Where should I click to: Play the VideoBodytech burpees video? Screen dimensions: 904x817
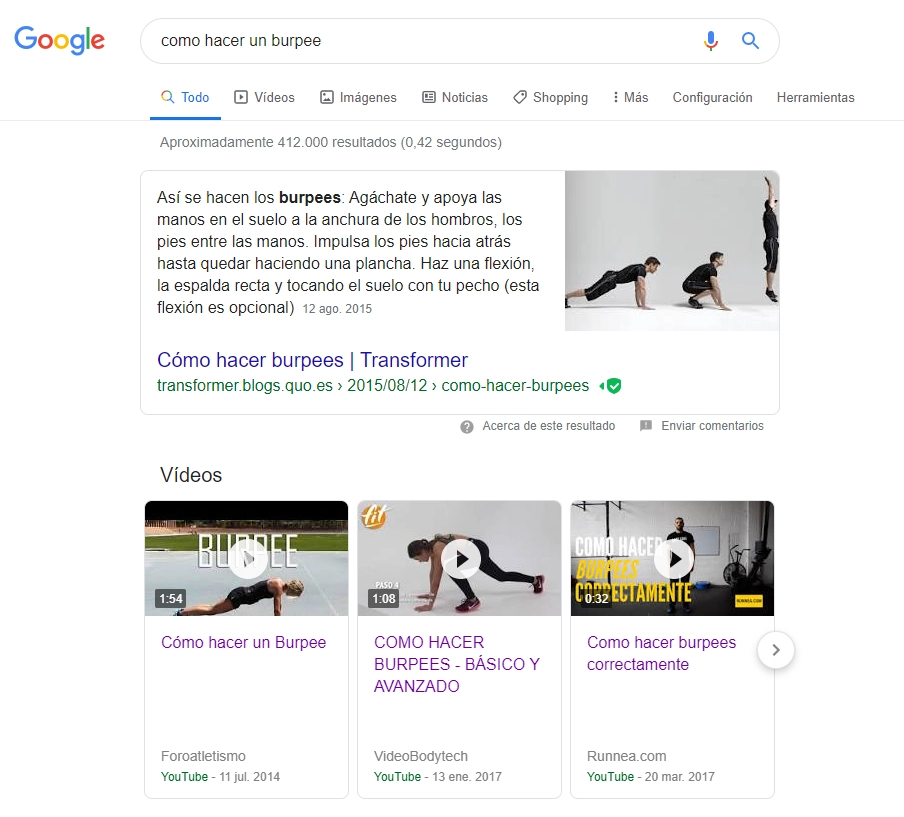coord(459,558)
